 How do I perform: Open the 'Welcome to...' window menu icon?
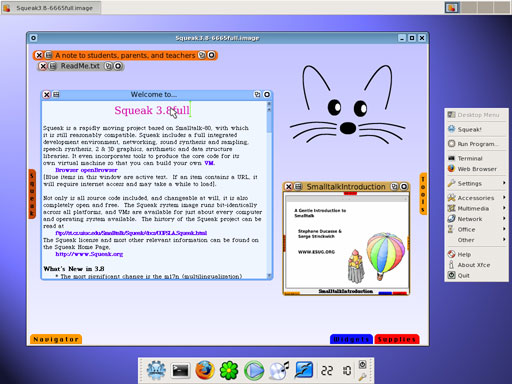coord(56,95)
